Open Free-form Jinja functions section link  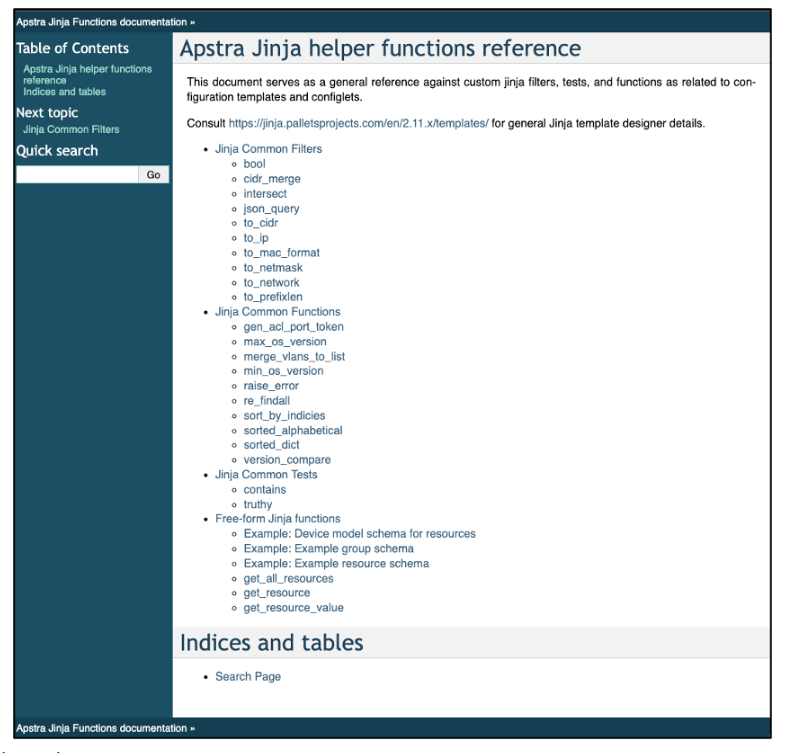[x=278, y=519]
